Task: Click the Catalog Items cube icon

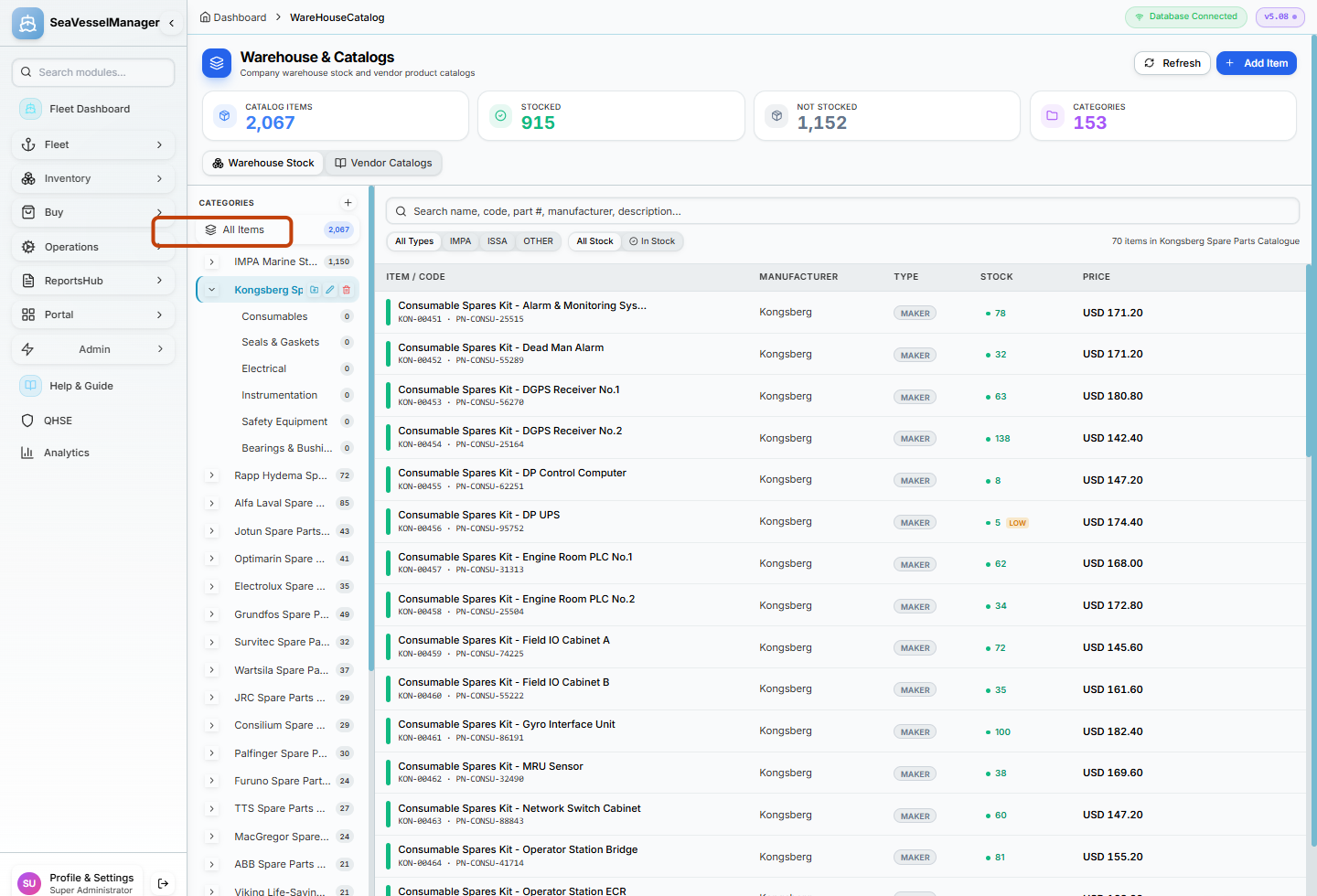Action: click(225, 116)
